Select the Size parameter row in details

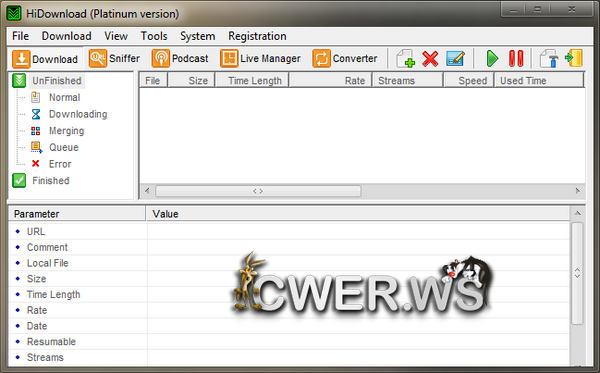tap(289, 279)
